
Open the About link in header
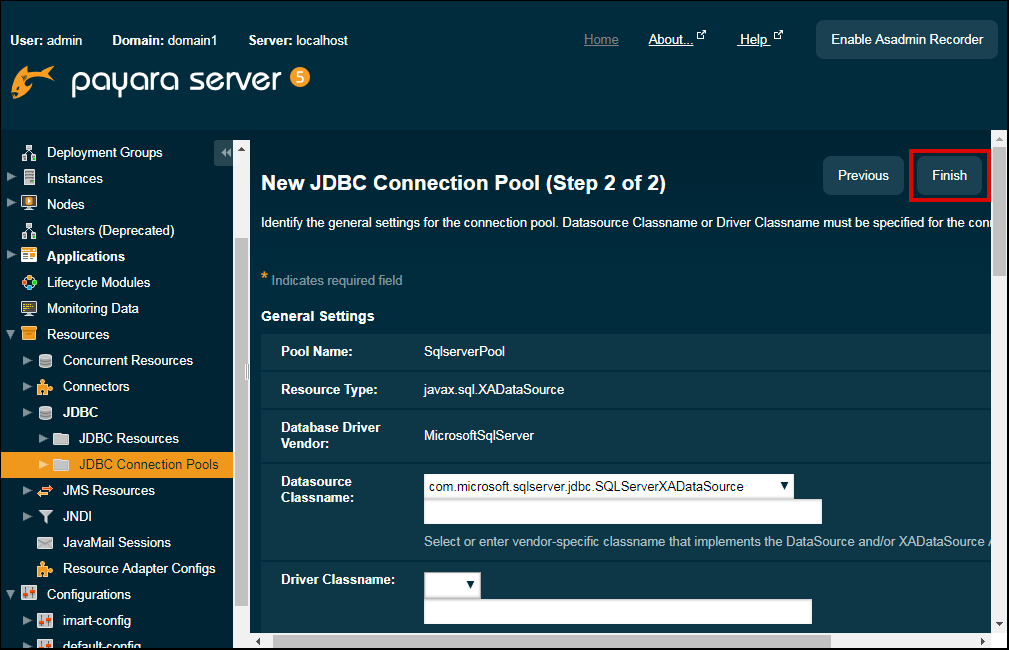point(670,40)
